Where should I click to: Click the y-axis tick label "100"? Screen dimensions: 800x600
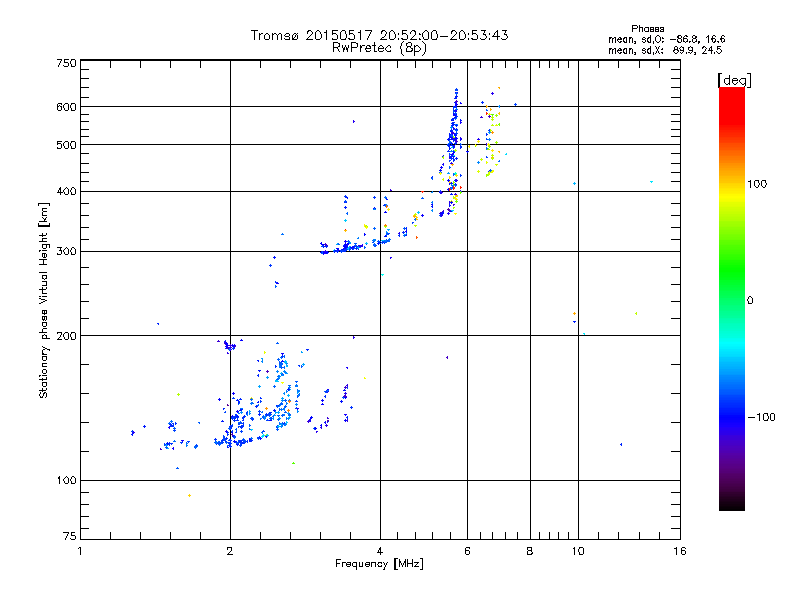(66, 481)
